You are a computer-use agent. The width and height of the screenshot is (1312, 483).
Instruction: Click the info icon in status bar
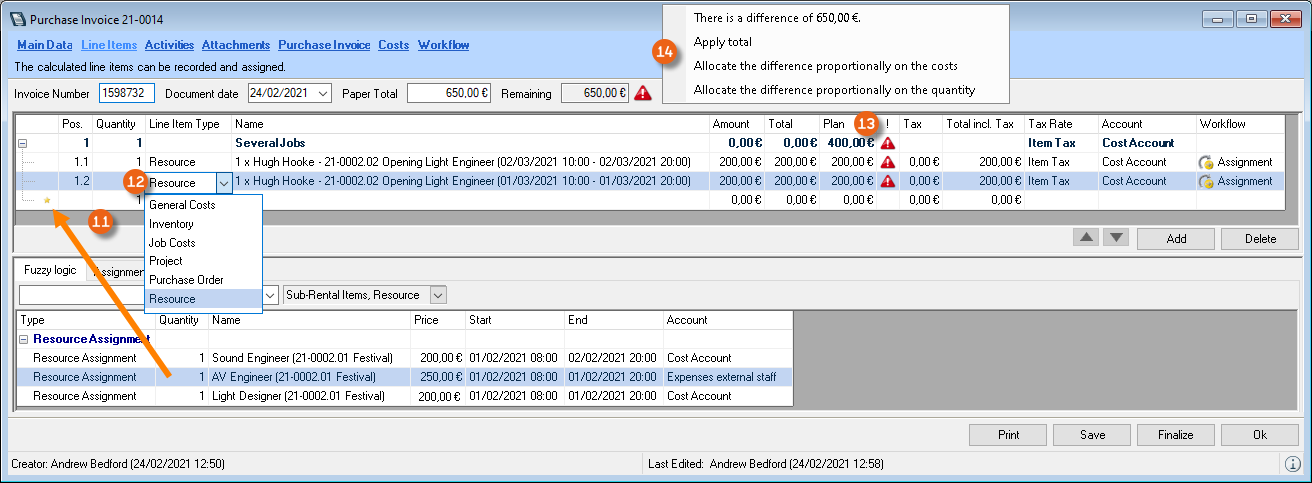1292,464
